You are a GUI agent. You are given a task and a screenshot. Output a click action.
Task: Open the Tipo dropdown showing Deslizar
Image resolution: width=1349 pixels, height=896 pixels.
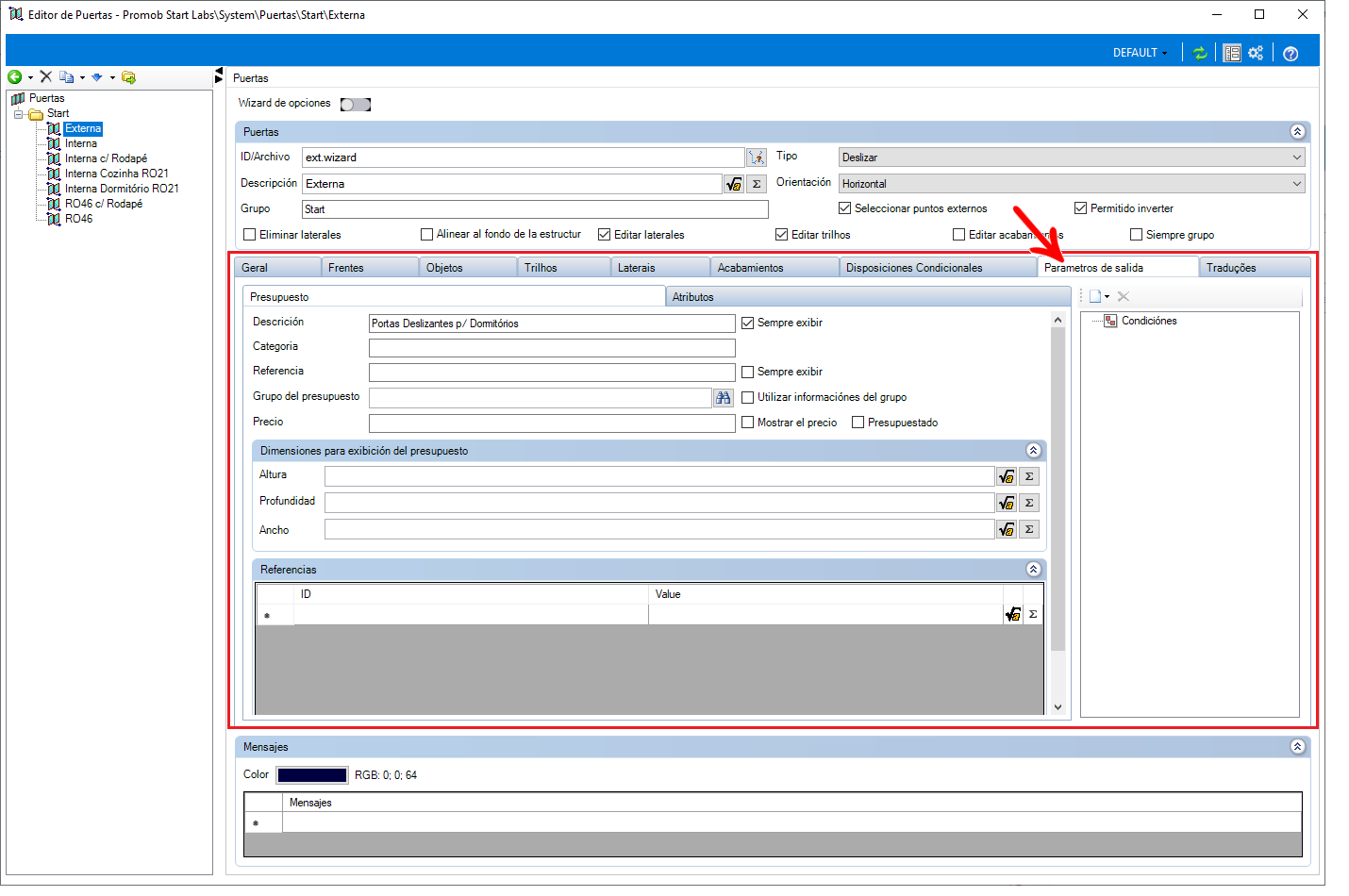tap(1072, 158)
